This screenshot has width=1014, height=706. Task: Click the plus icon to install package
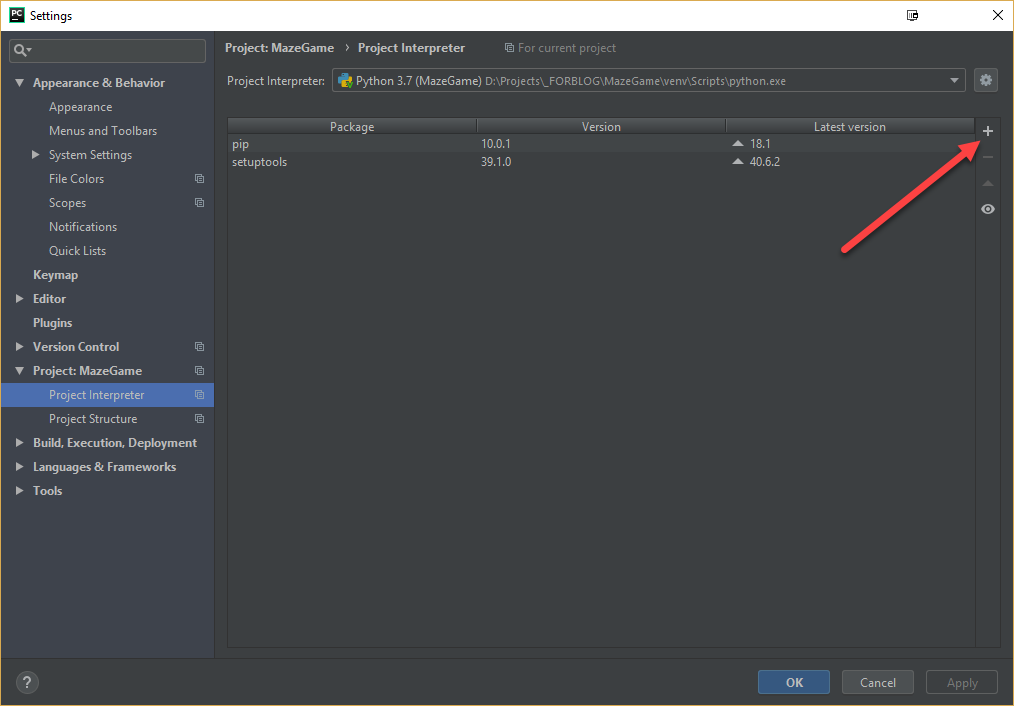tap(988, 131)
